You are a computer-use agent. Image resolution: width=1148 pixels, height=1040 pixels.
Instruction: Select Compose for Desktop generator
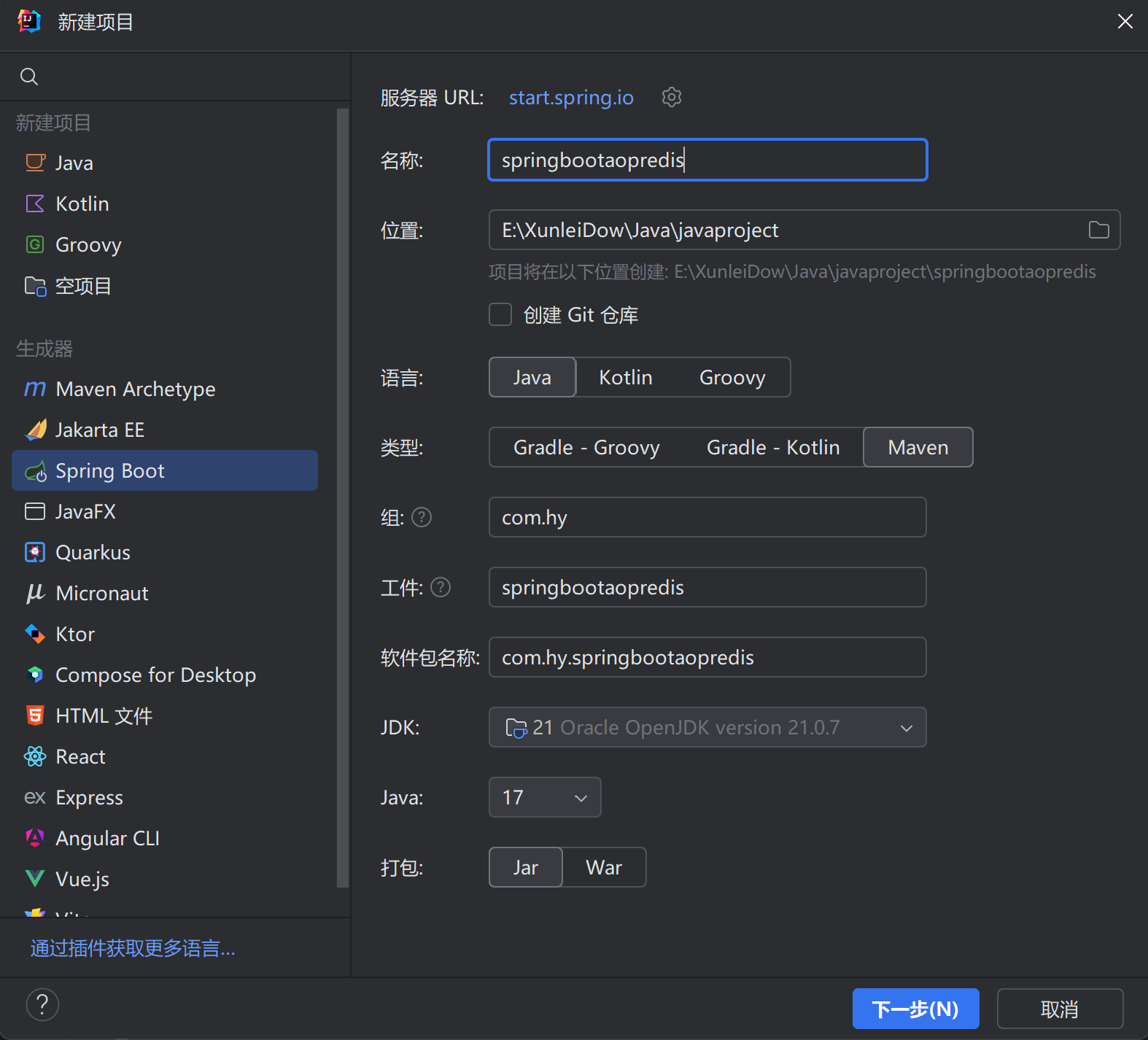pyautogui.click(x=165, y=675)
